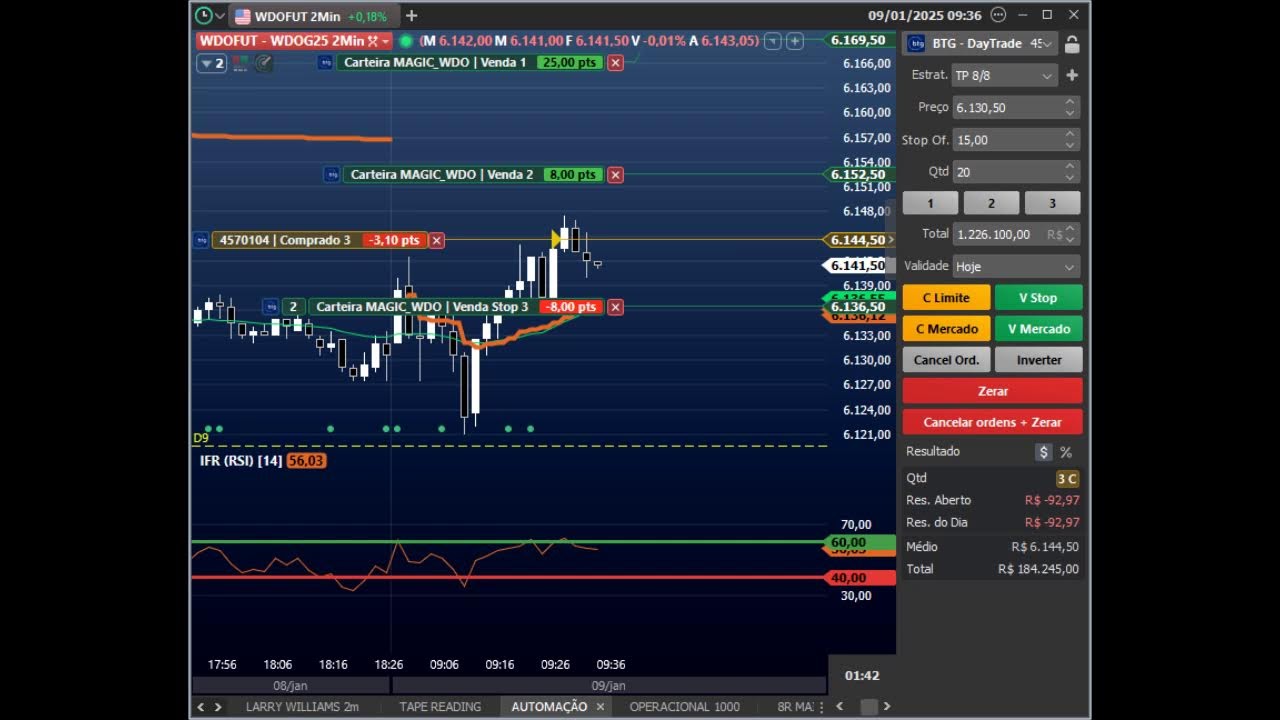Click the small plus button after quote values
This screenshot has width=1280, height=720.
point(795,41)
